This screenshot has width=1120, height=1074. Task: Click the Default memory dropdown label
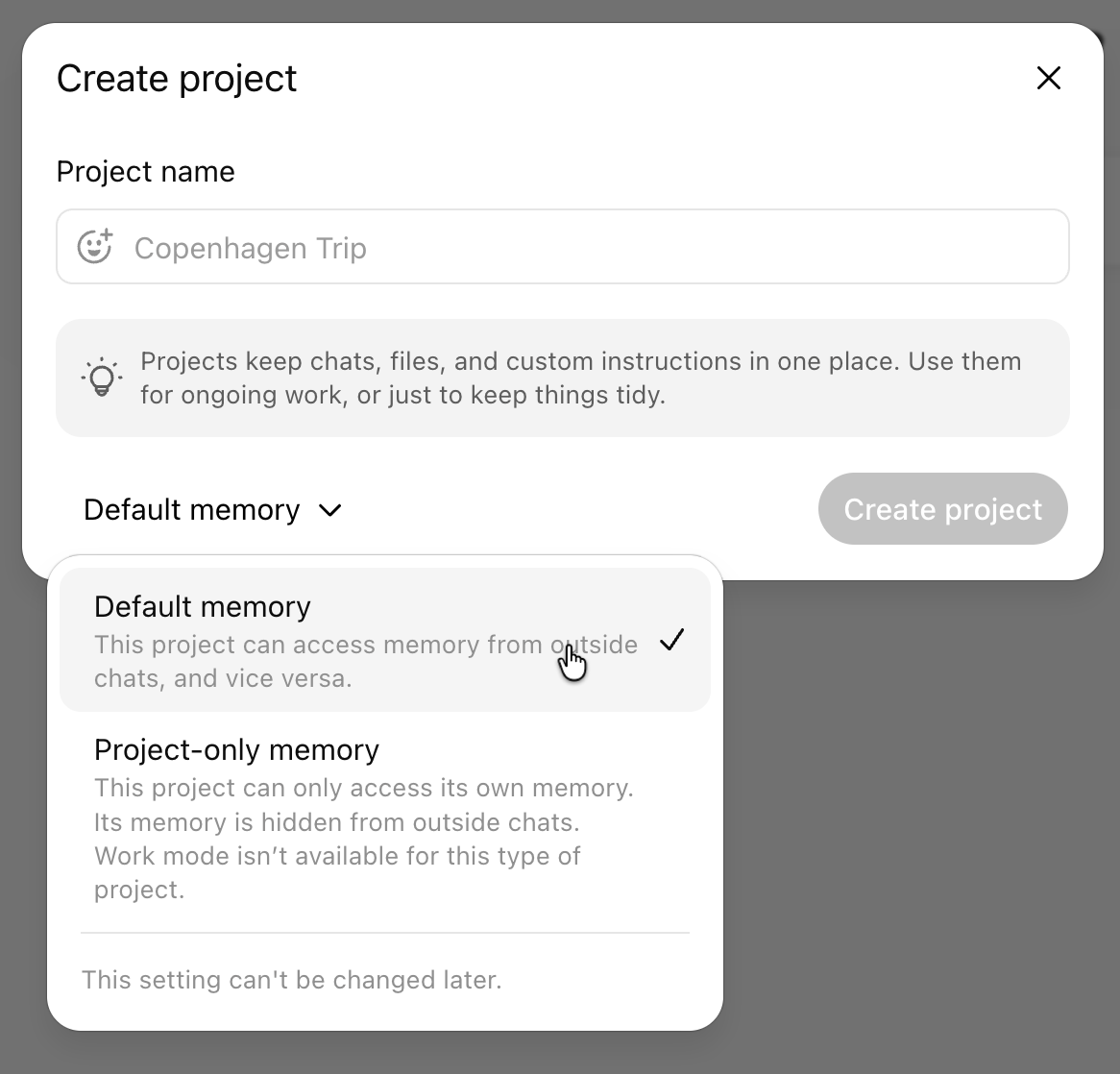tap(191, 510)
